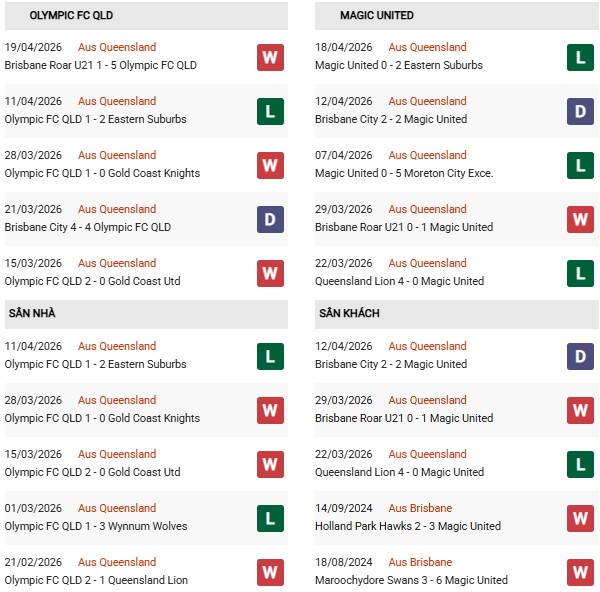The width and height of the screenshot is (600, 592).
Task: Click Brisbane City 4 - 4 Olympic FC QLD score
Action: 88,227
